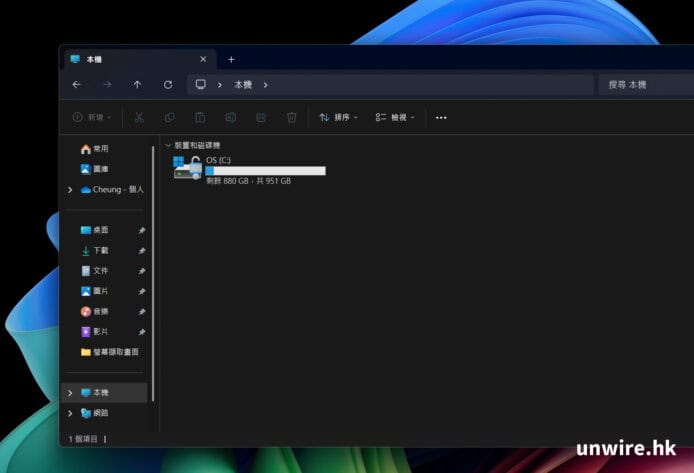Click the Up one level arrow
Viewport: 694px width, 473px height.
(137, 85)
